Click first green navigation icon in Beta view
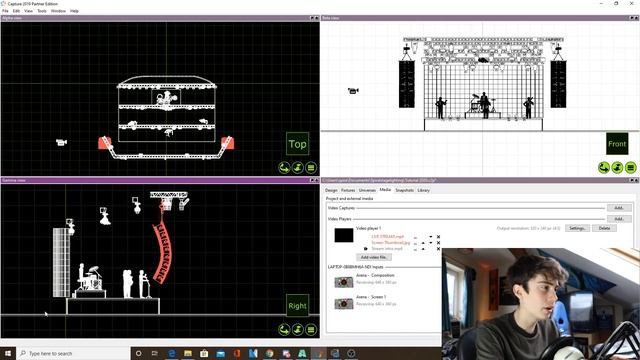 coord(604,167)
